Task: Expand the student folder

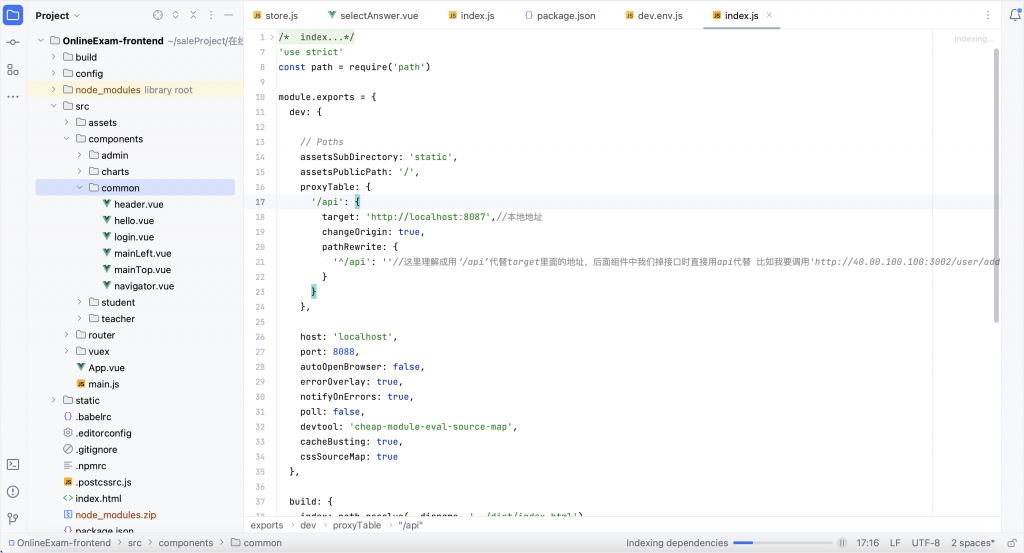Action: 80,302
